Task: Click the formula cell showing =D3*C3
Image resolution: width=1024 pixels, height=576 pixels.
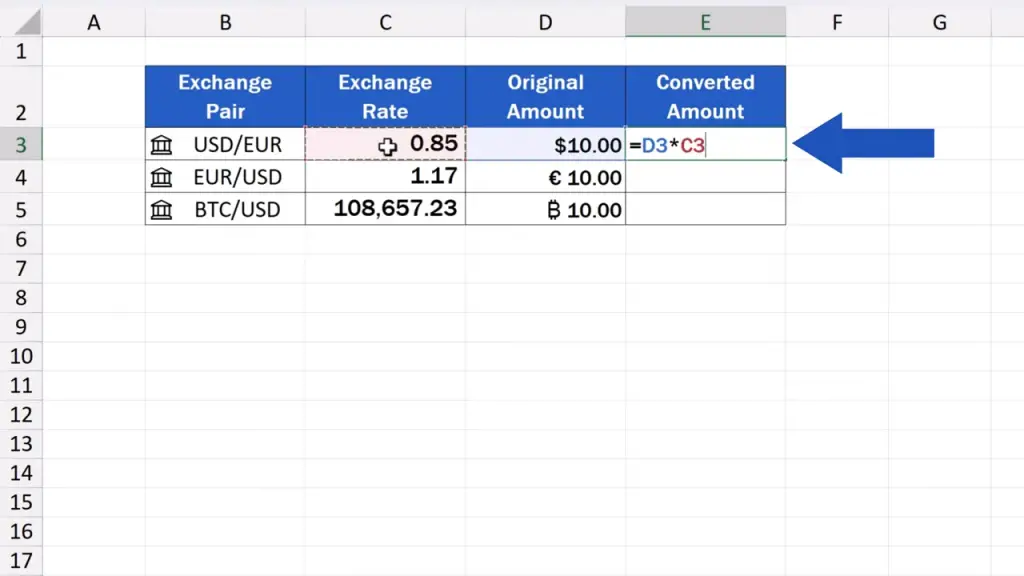Action: [x=705, y=145]
